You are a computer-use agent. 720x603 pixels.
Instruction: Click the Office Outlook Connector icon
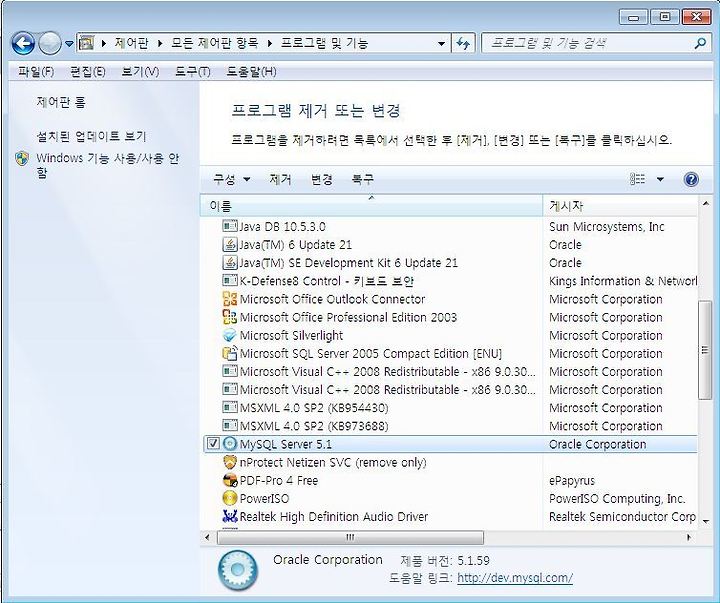coord(230,299)
